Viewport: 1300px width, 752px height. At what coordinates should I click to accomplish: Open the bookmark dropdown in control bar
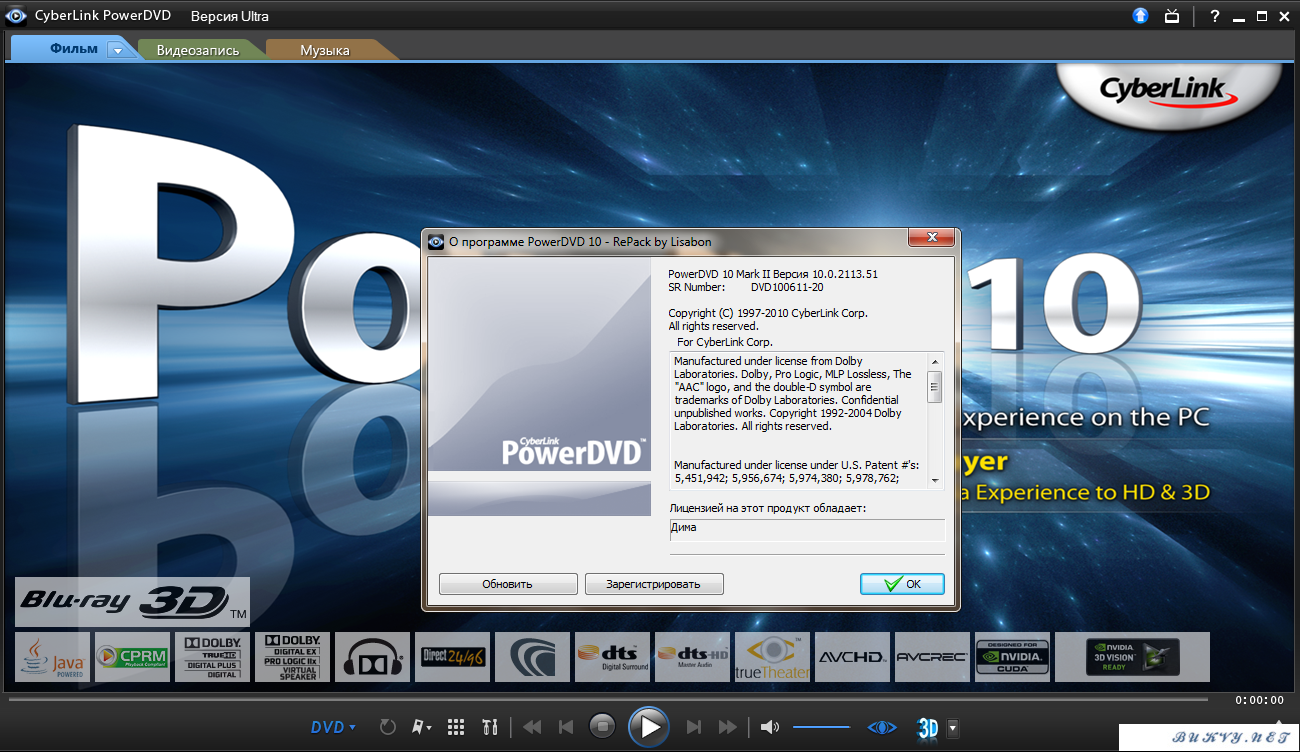[x=422, y=727]
